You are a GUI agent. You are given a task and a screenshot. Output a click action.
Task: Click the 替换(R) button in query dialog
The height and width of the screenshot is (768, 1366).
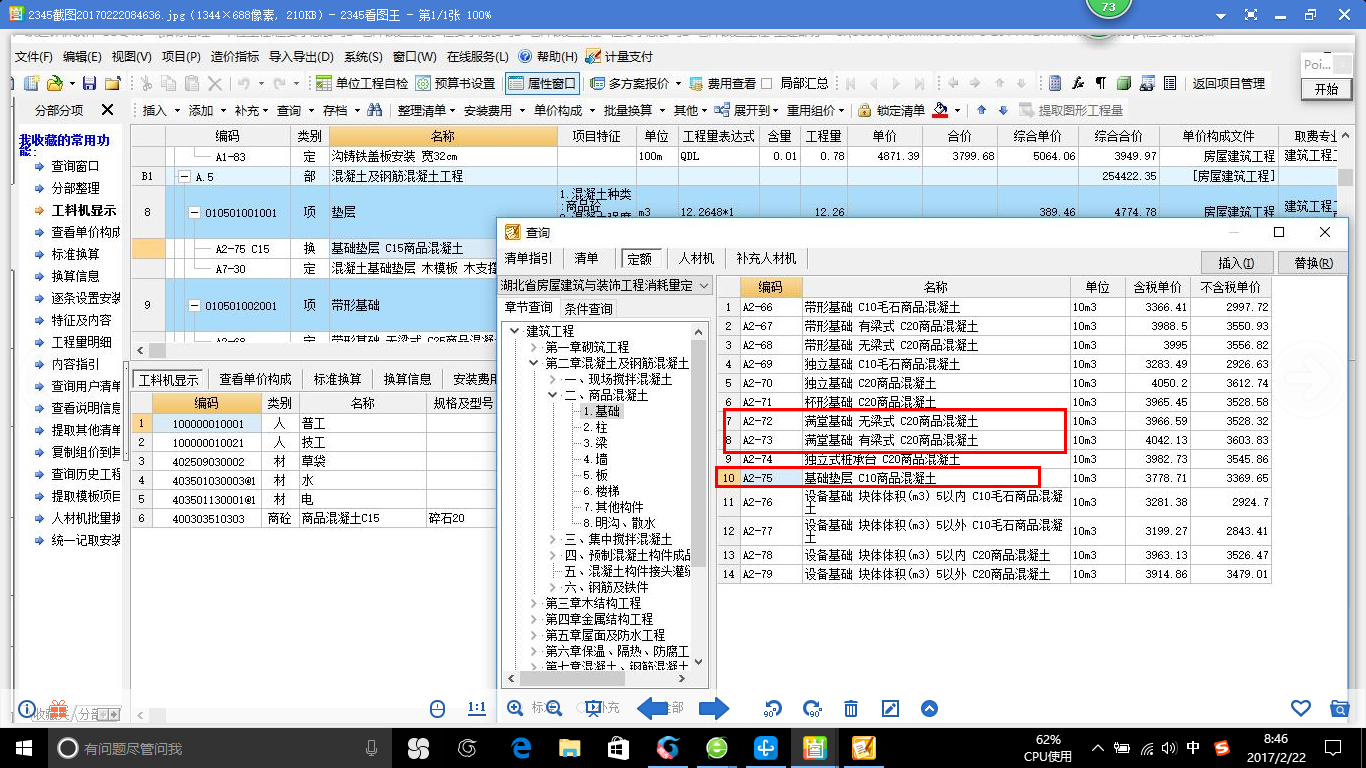point(1312,263)
